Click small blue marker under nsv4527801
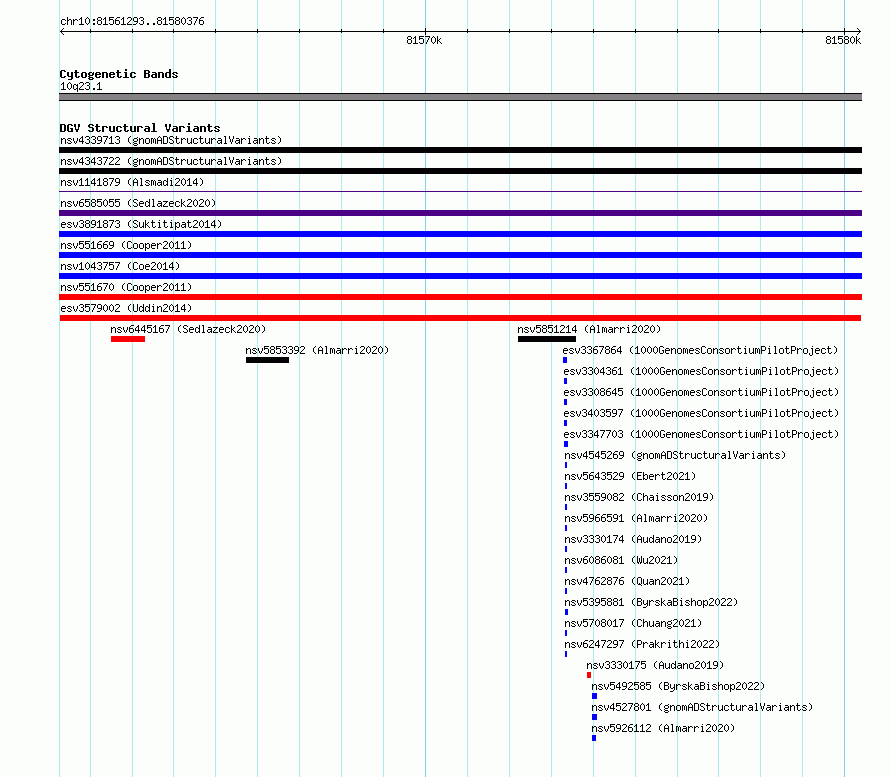Image resolution: width=890 pixels, height=777 pixels. [x=594, y=717]
